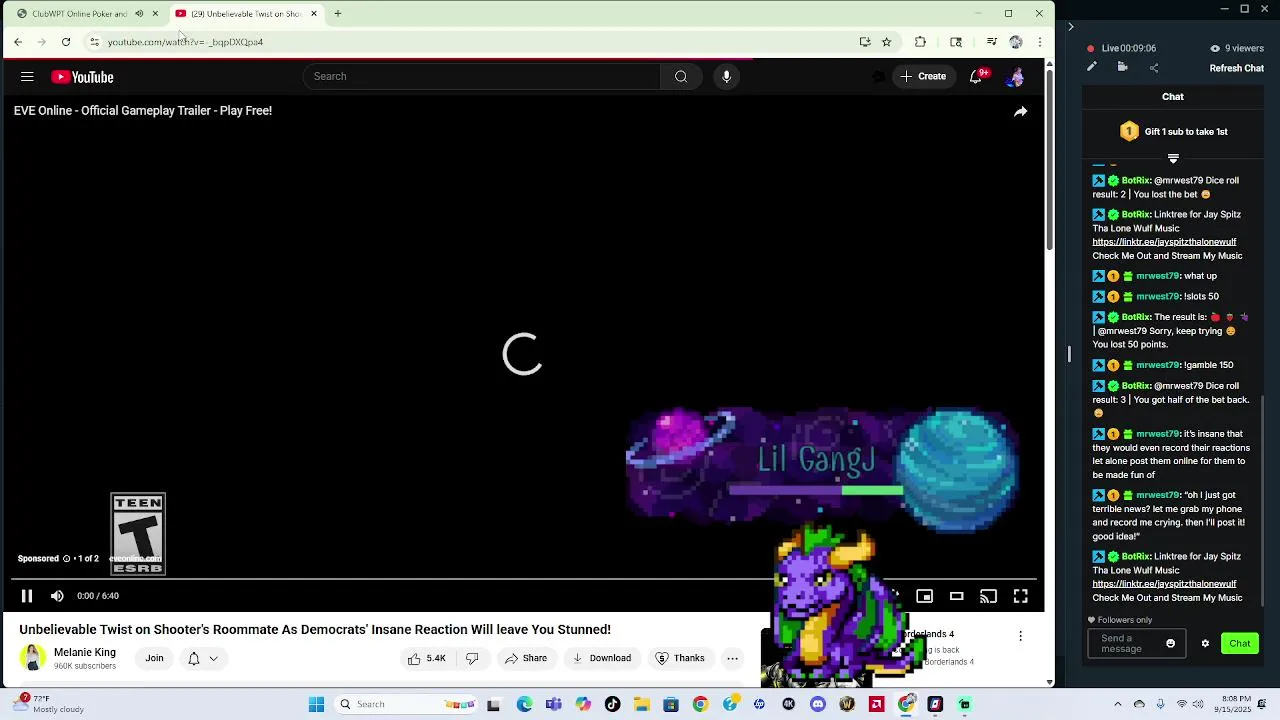Bookmark this page with star icon
Screen dimensions: 1280x720
point(886,42)
